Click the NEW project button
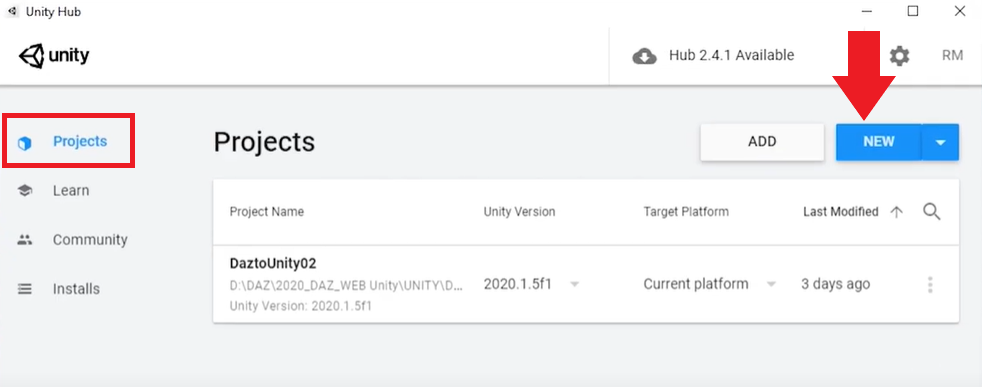Image resolution: width=982 pixels, height=387 pixels. click(x=879, y=142)
